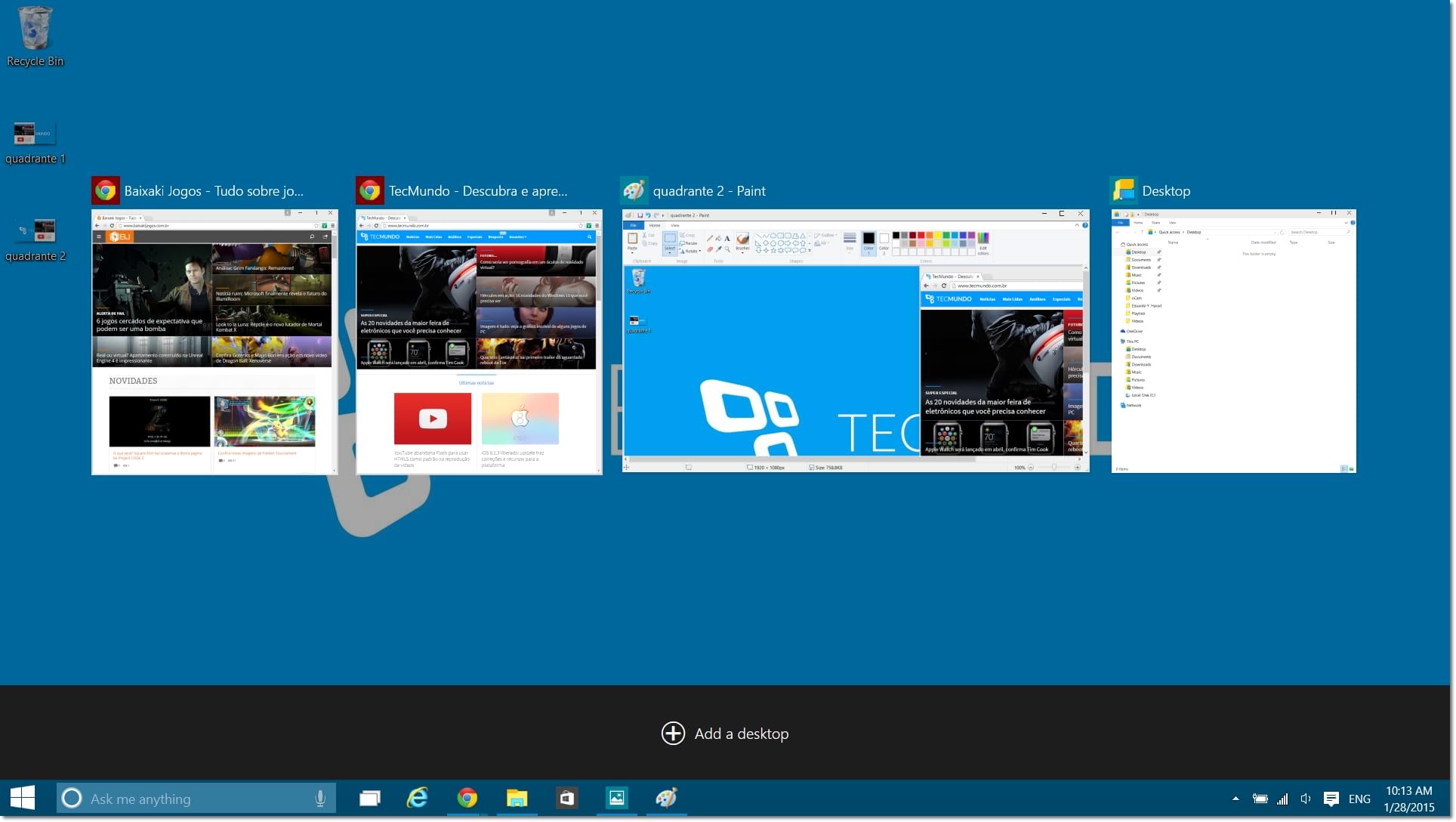The image size is (1456, 822).
Task: Open Internet Explorer from the taskbar
Action: coord(418,799)
